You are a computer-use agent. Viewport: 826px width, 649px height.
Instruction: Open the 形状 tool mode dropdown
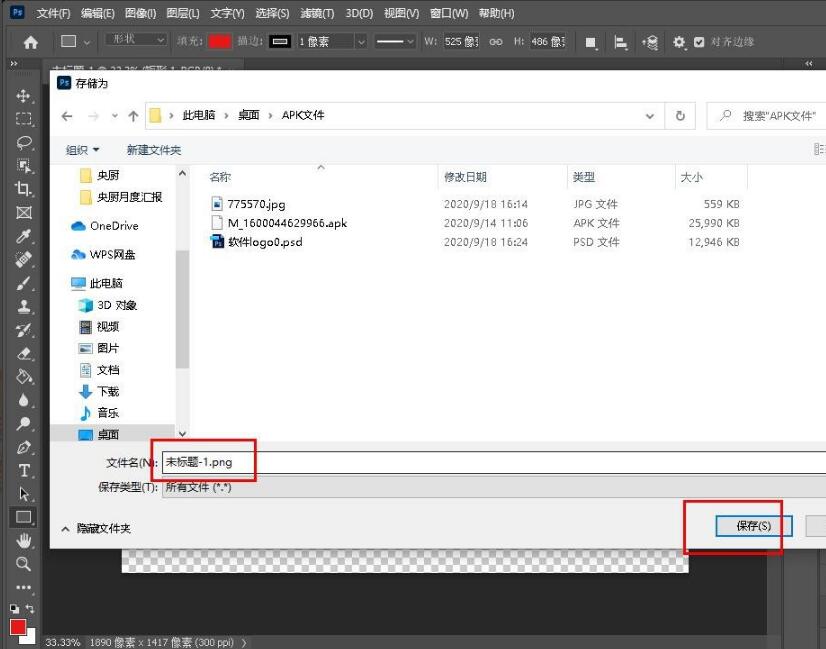pyautogui.click(x=135, y=41)
